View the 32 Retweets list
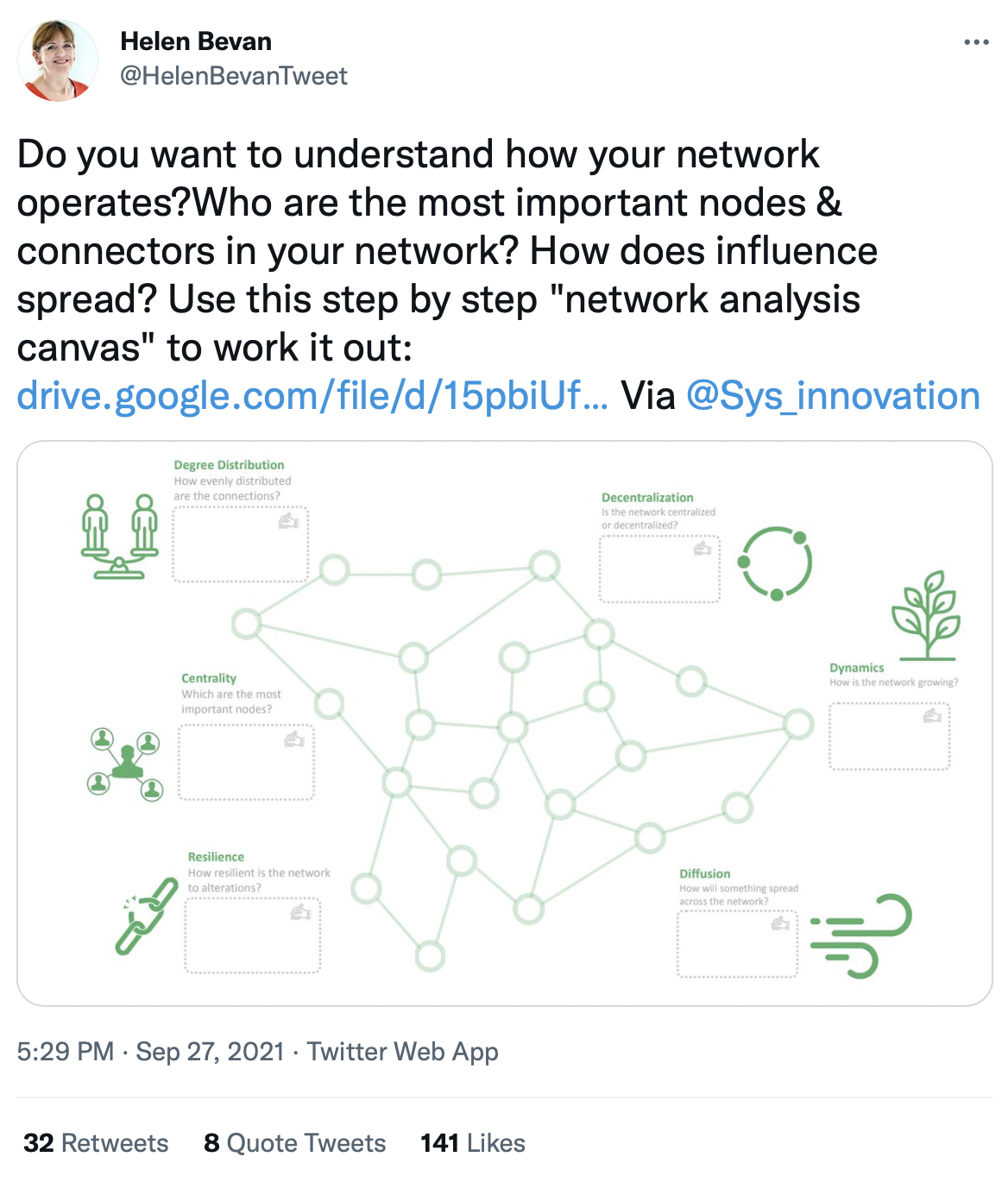Viewport: 1008px width, 1182px height. click(x=96, y=1143)
